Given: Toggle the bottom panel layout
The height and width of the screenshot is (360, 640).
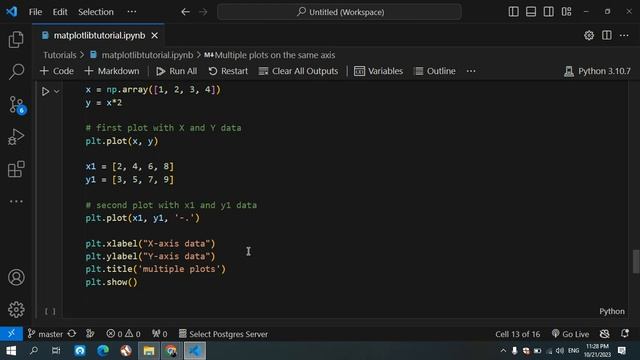Looking at the screenshot, I should 531,12.
